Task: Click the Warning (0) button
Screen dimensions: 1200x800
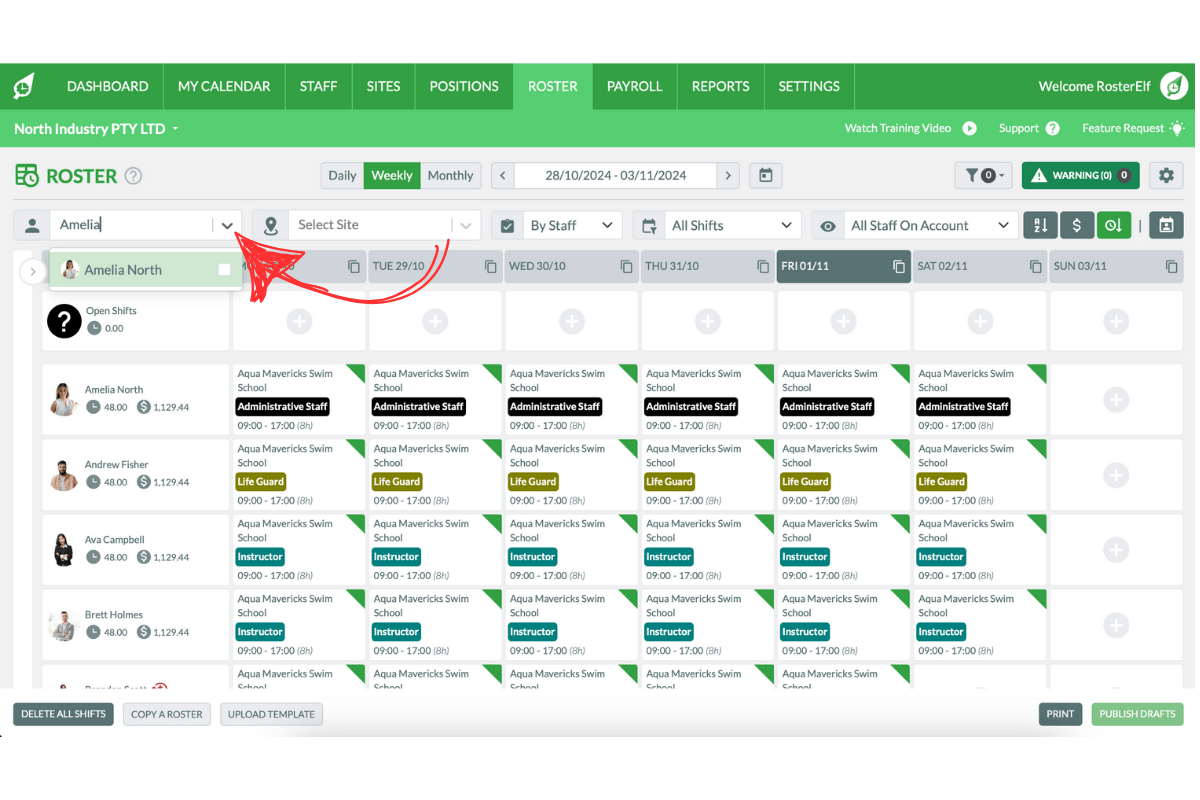Action: click(1080, 175)
